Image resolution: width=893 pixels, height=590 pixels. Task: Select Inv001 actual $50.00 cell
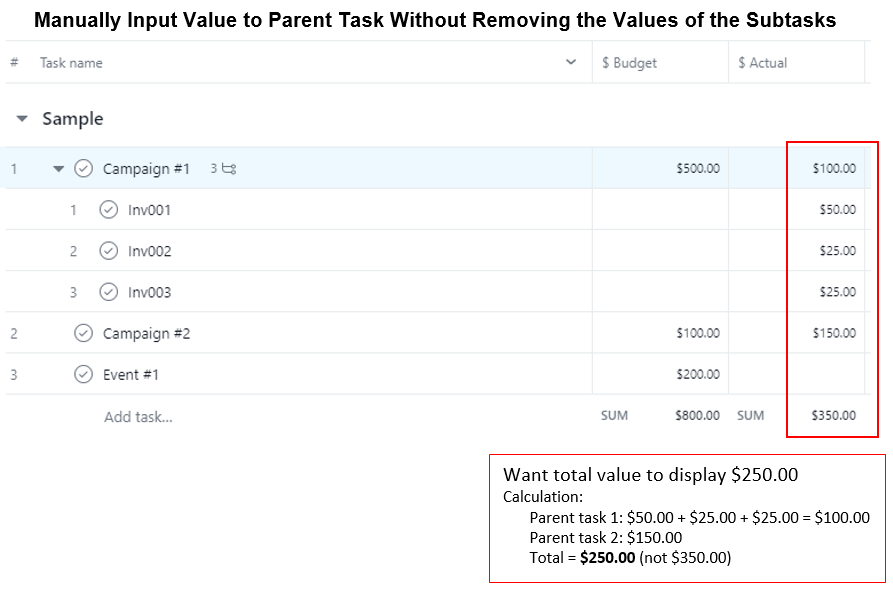[797, 210]
